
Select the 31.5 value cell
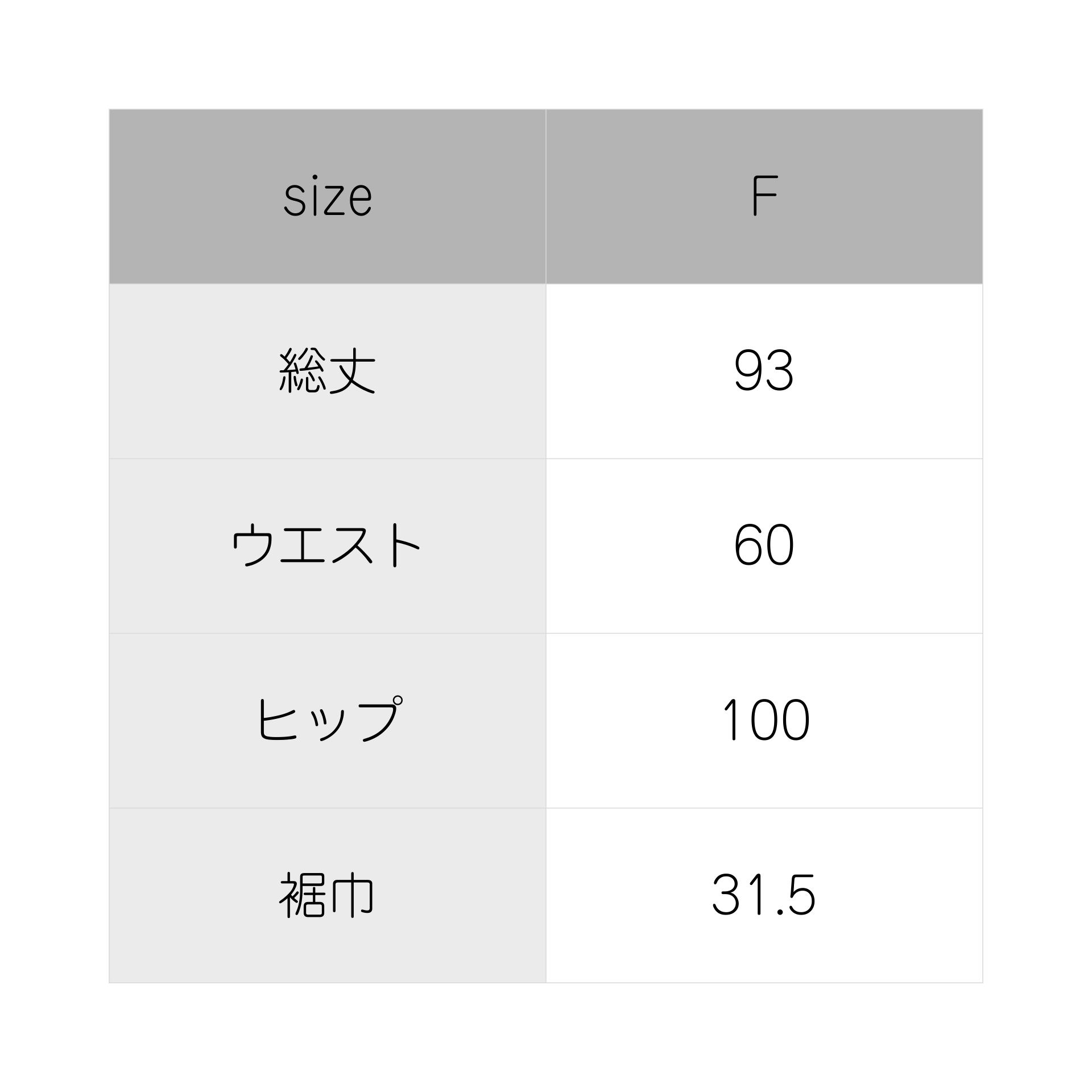(x=764, y=895)
